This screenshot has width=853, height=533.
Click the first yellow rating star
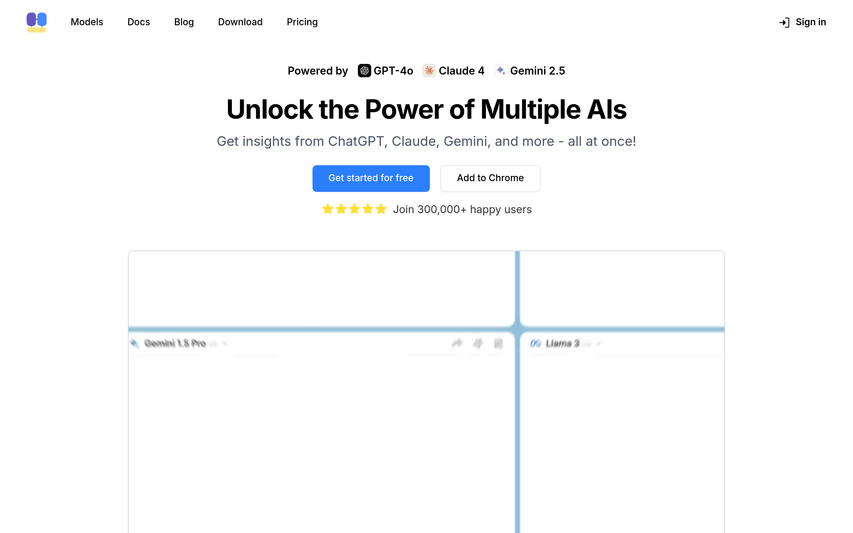(x=328, y=209)
